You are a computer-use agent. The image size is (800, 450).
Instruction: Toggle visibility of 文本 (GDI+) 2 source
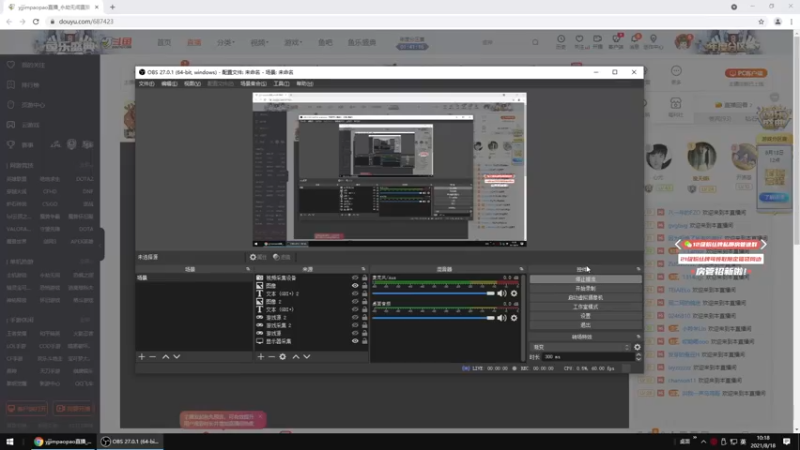point(355,293)
